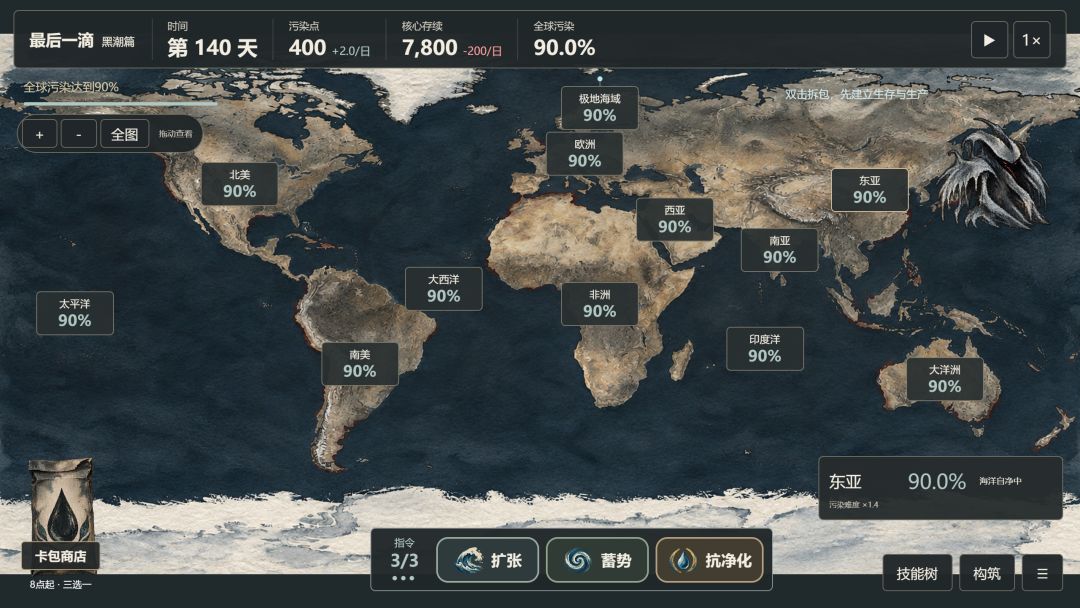The image size is (1080, 608).
Task: Zoom in with the plus button
Action: point(39,134)
